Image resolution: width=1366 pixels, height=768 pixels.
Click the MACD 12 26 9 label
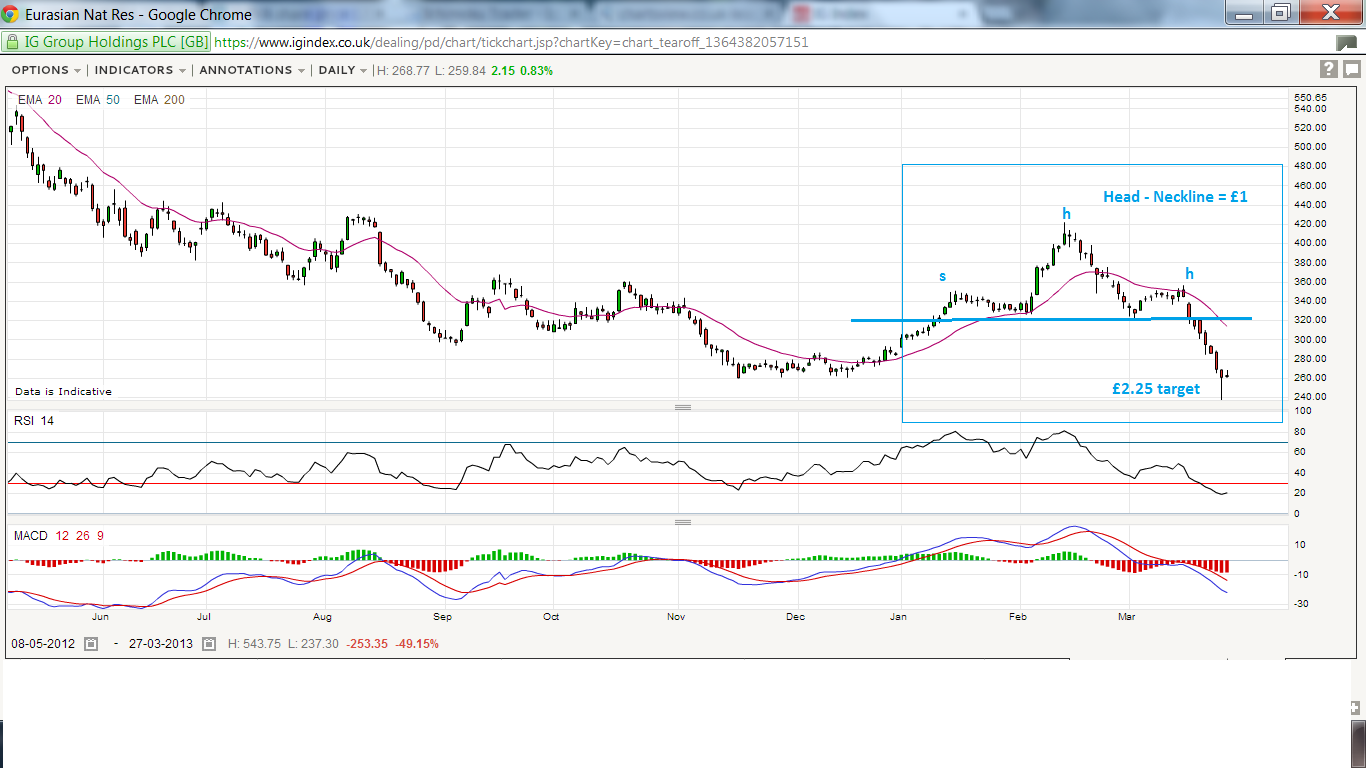tap(59, 536)
